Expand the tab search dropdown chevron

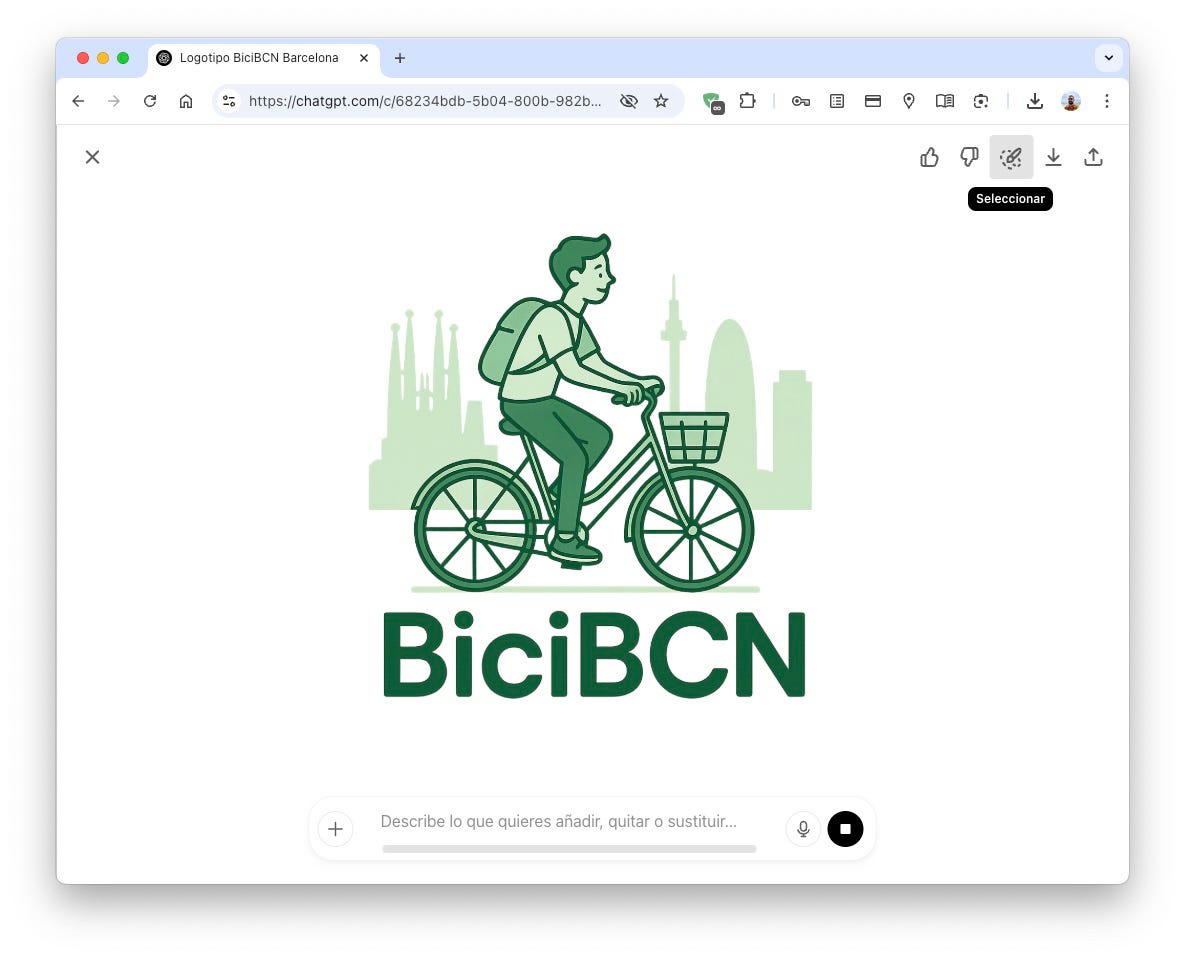(x=1109, y=58)
